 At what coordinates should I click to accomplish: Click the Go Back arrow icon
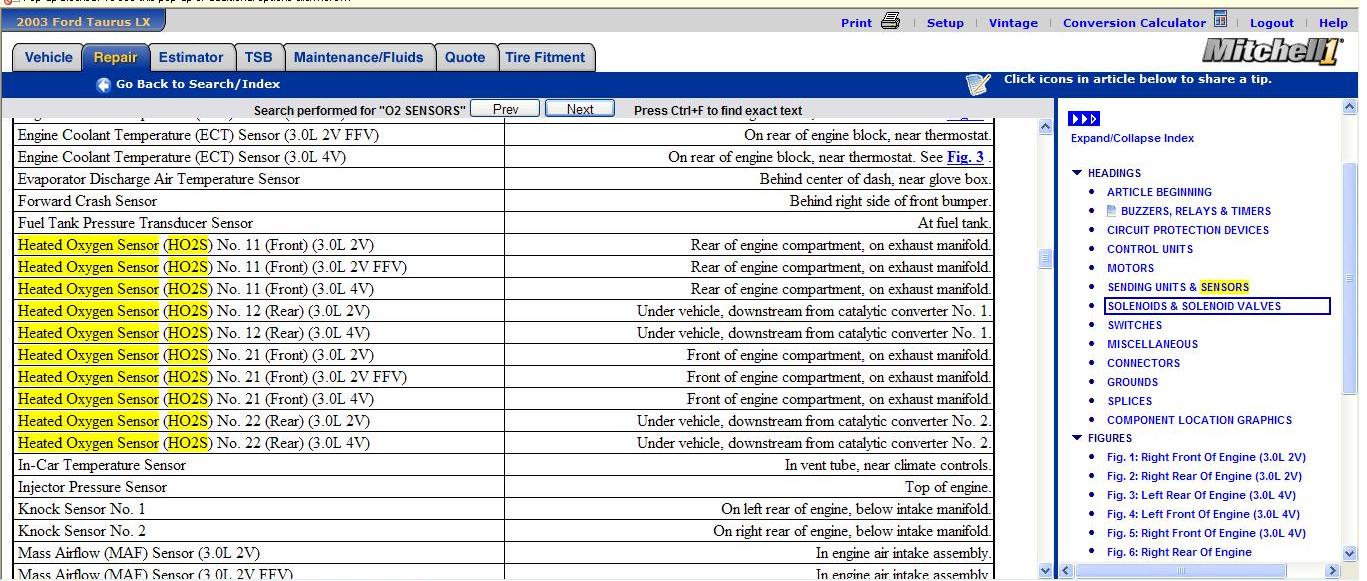click(103, 85)
